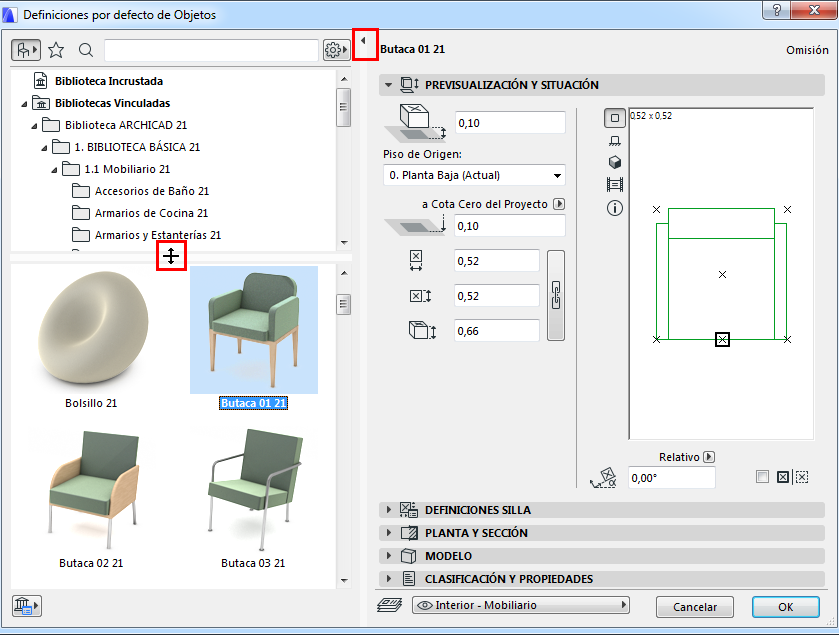Image resolution: width=839 pixels, height=635 pixels.
Task: Click the window help question mark
Action: (776, 10)
